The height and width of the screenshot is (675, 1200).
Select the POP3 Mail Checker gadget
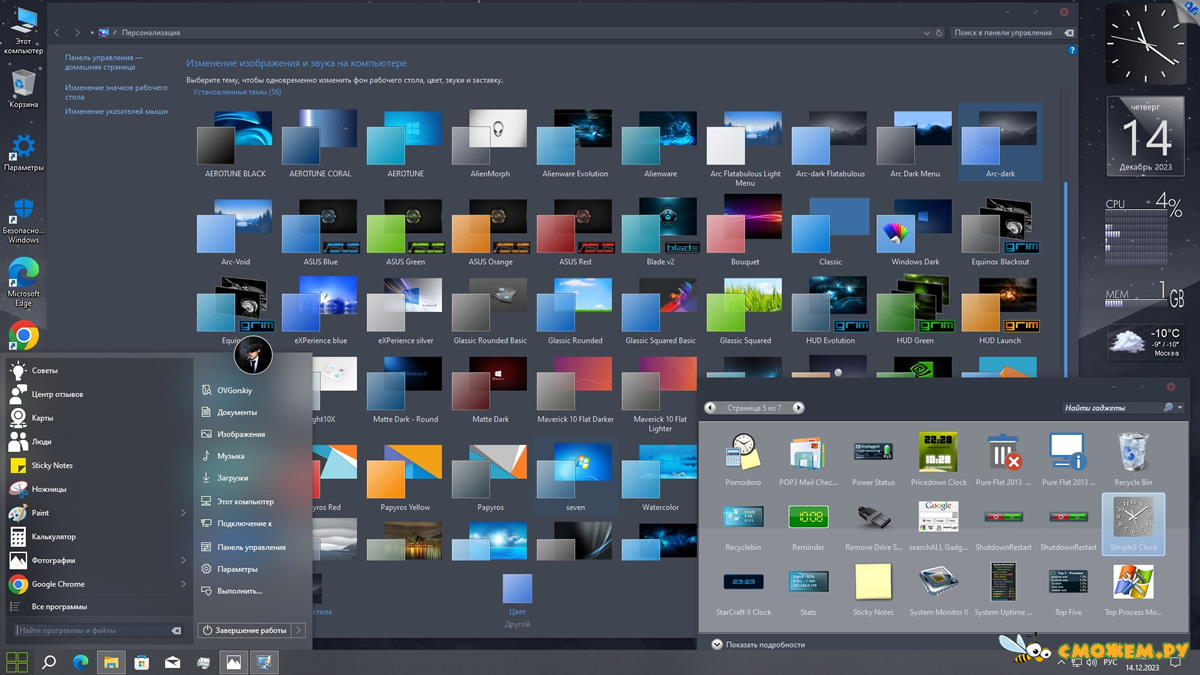pyautogui.click(x=808, y=460)
